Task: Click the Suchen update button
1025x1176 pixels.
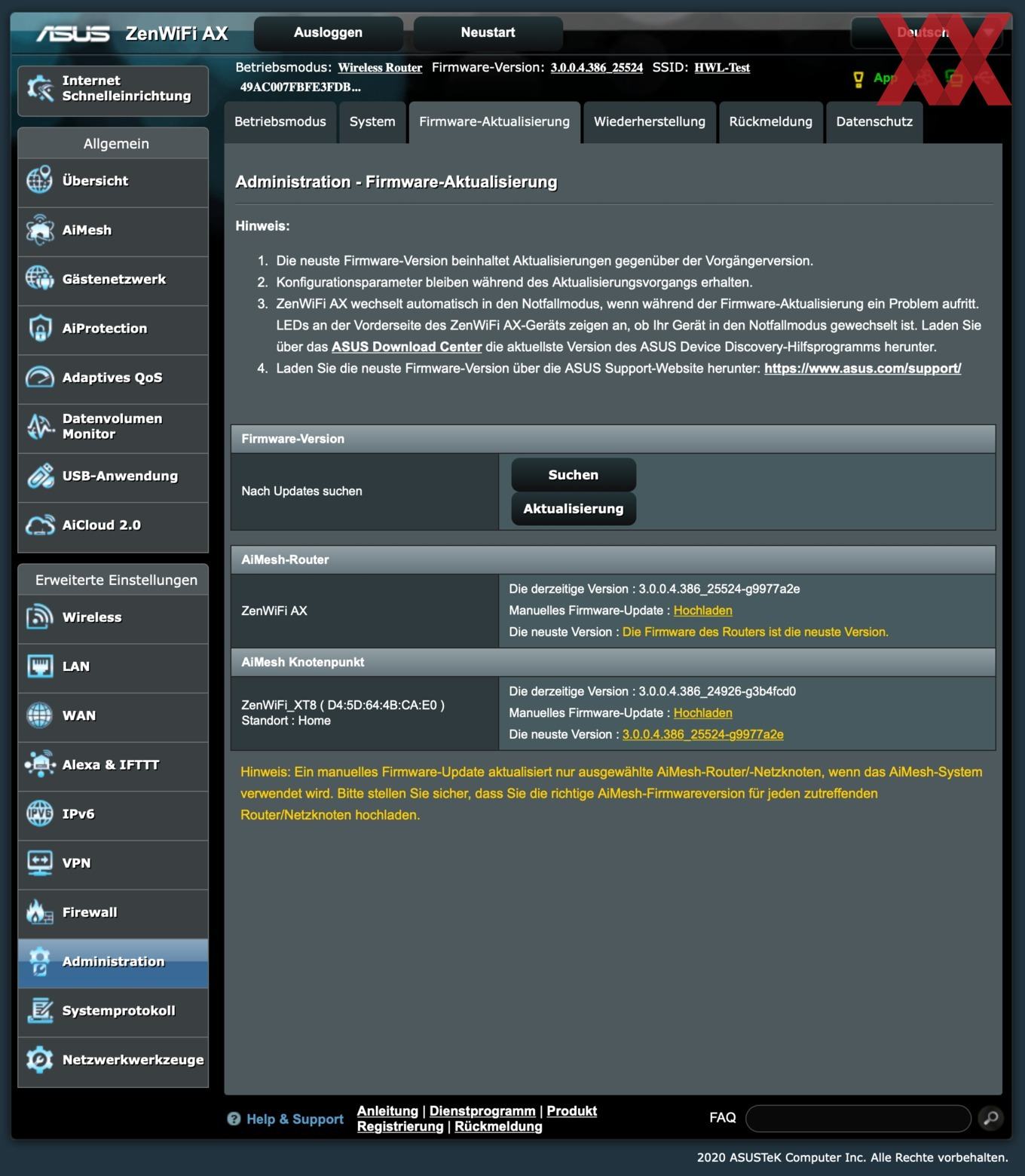Action: point(574,475)
